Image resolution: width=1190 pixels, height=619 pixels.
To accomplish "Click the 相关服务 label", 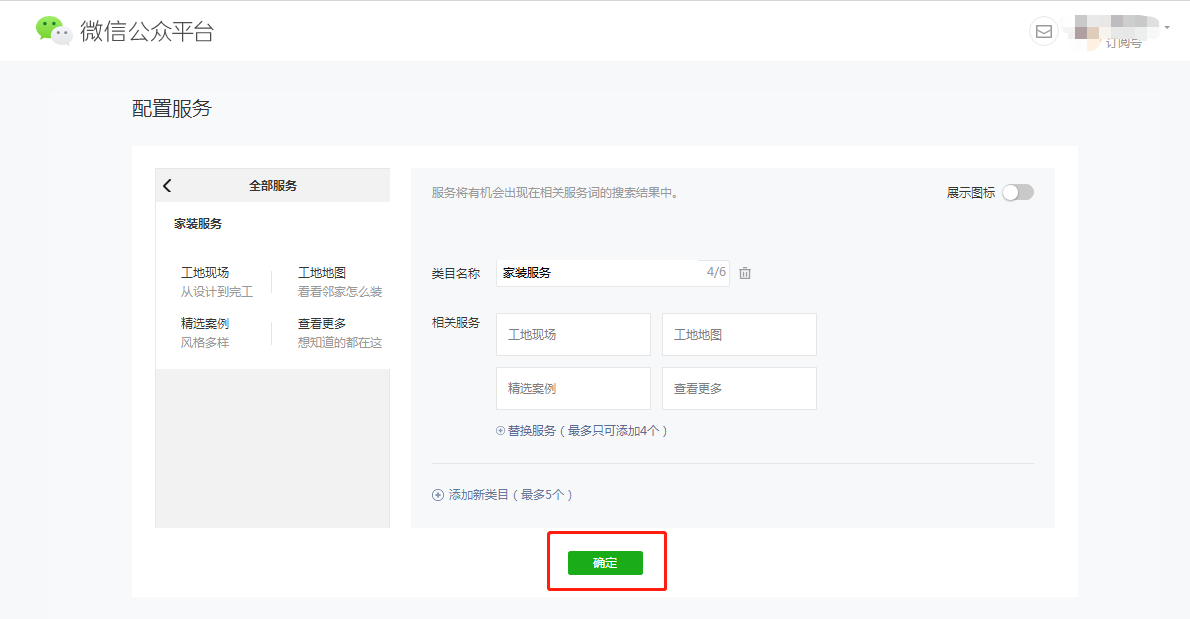I will pos(456,322).
